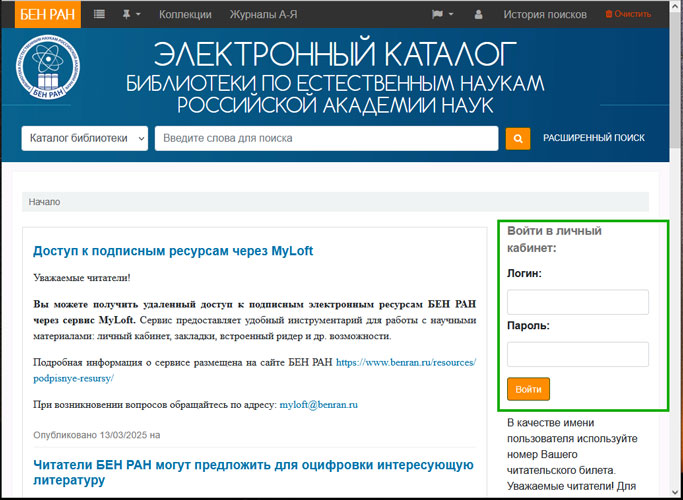Focus the search words input field
Viewport: 683px width, 500px height.
point(326,138)
